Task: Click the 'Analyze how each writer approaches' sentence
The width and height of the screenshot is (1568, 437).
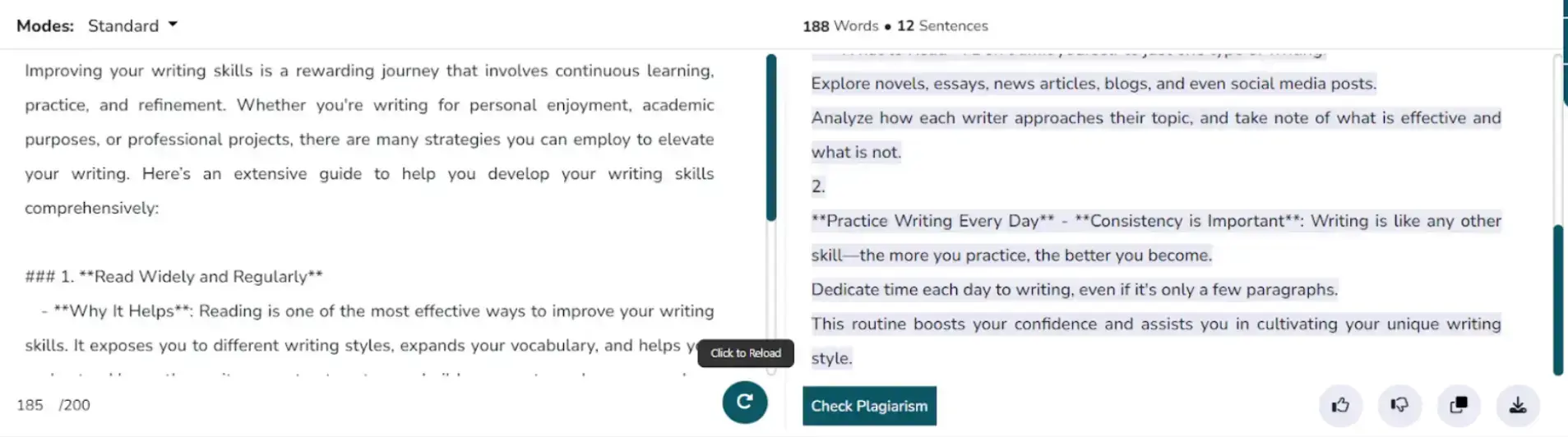Action: [1155, 118]
